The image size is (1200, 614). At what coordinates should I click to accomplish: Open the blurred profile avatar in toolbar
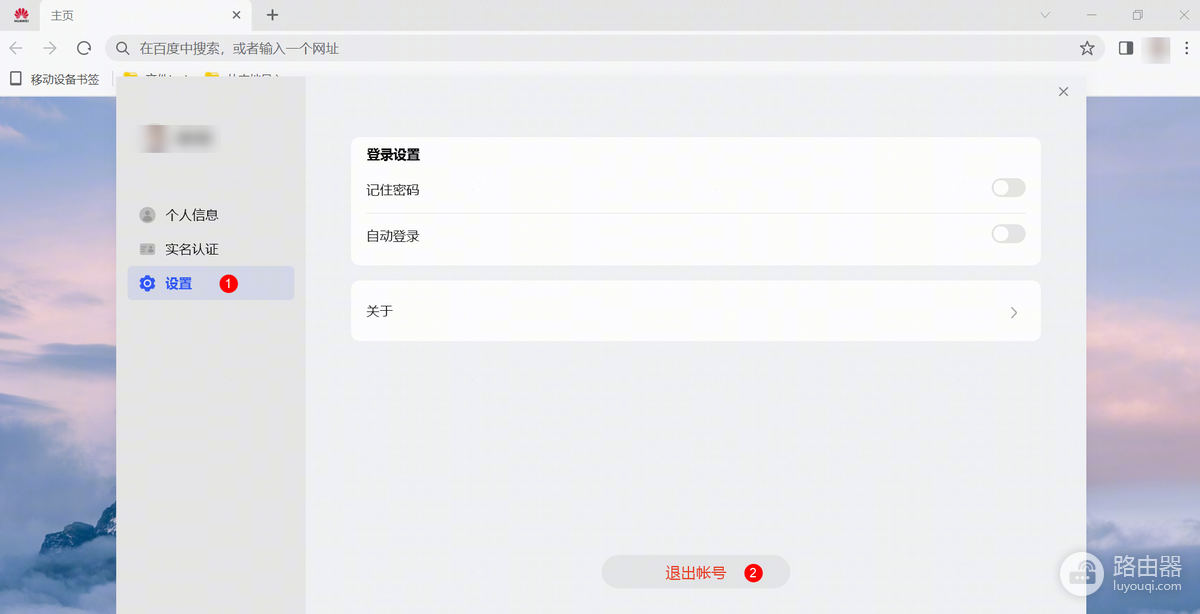pos(1157,48)
